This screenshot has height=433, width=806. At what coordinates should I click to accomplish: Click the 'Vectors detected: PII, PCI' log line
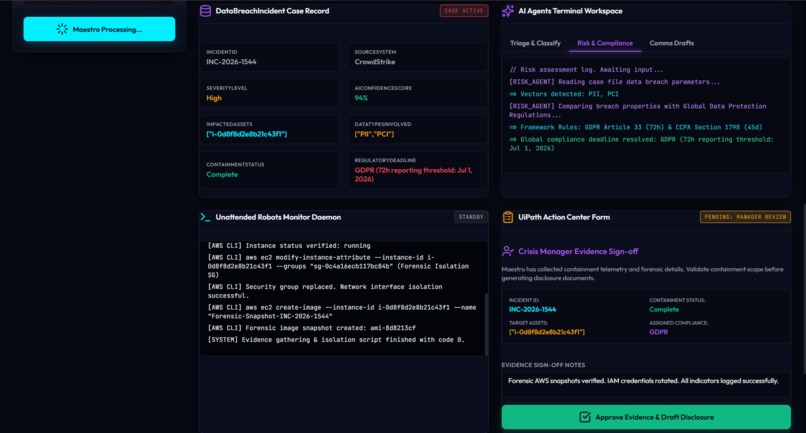(564, 94)
